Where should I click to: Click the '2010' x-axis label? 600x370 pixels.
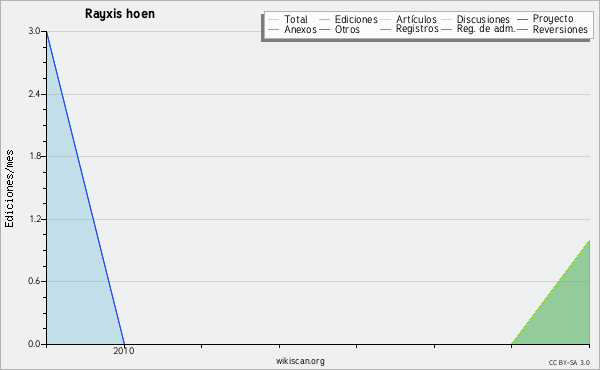coord(124,351)
